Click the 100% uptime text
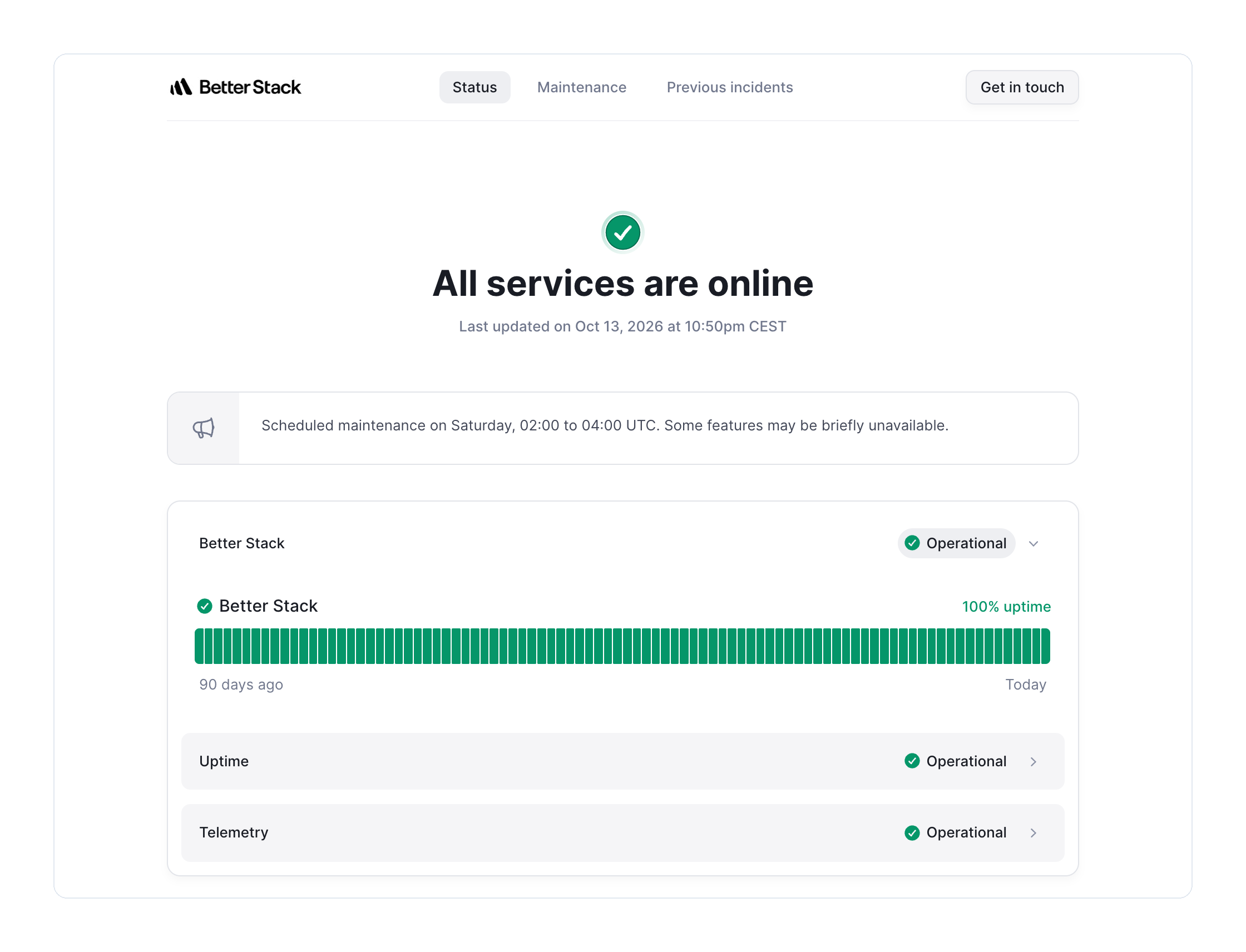Image resolution: width=1246 pixels, height=952 pixels. pyautogui.click(x=1006, y=606)
